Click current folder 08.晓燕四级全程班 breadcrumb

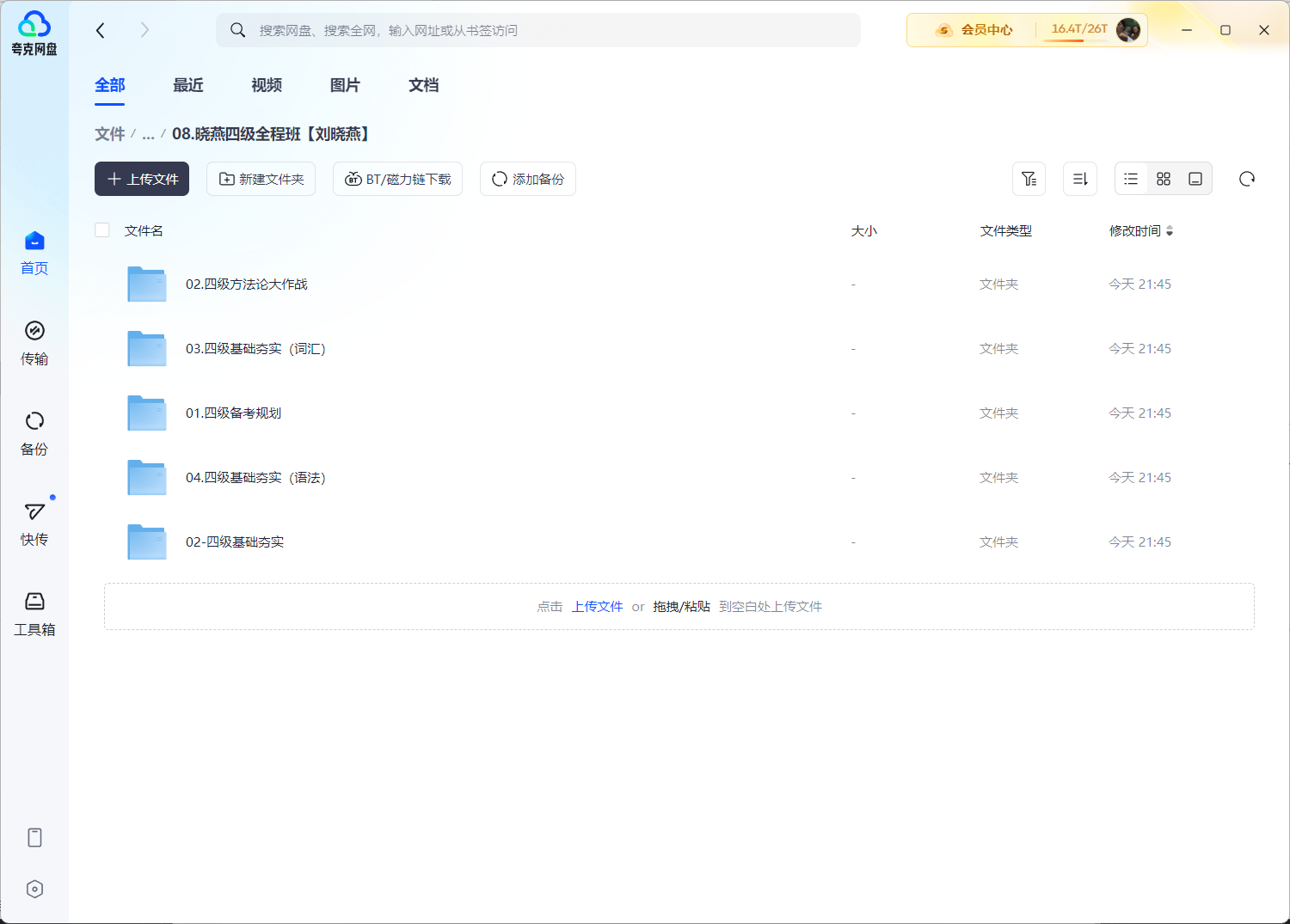[273, 134]
